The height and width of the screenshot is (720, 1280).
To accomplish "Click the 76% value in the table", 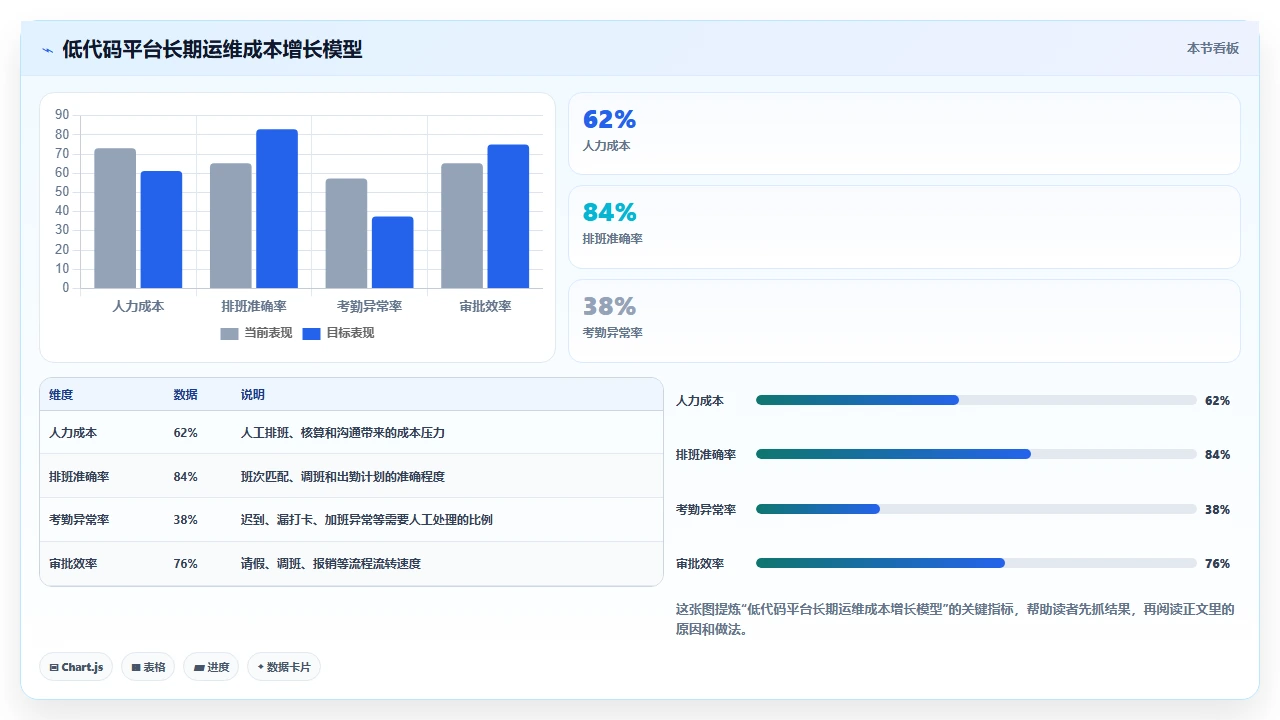I will click(x=185, y=564).
